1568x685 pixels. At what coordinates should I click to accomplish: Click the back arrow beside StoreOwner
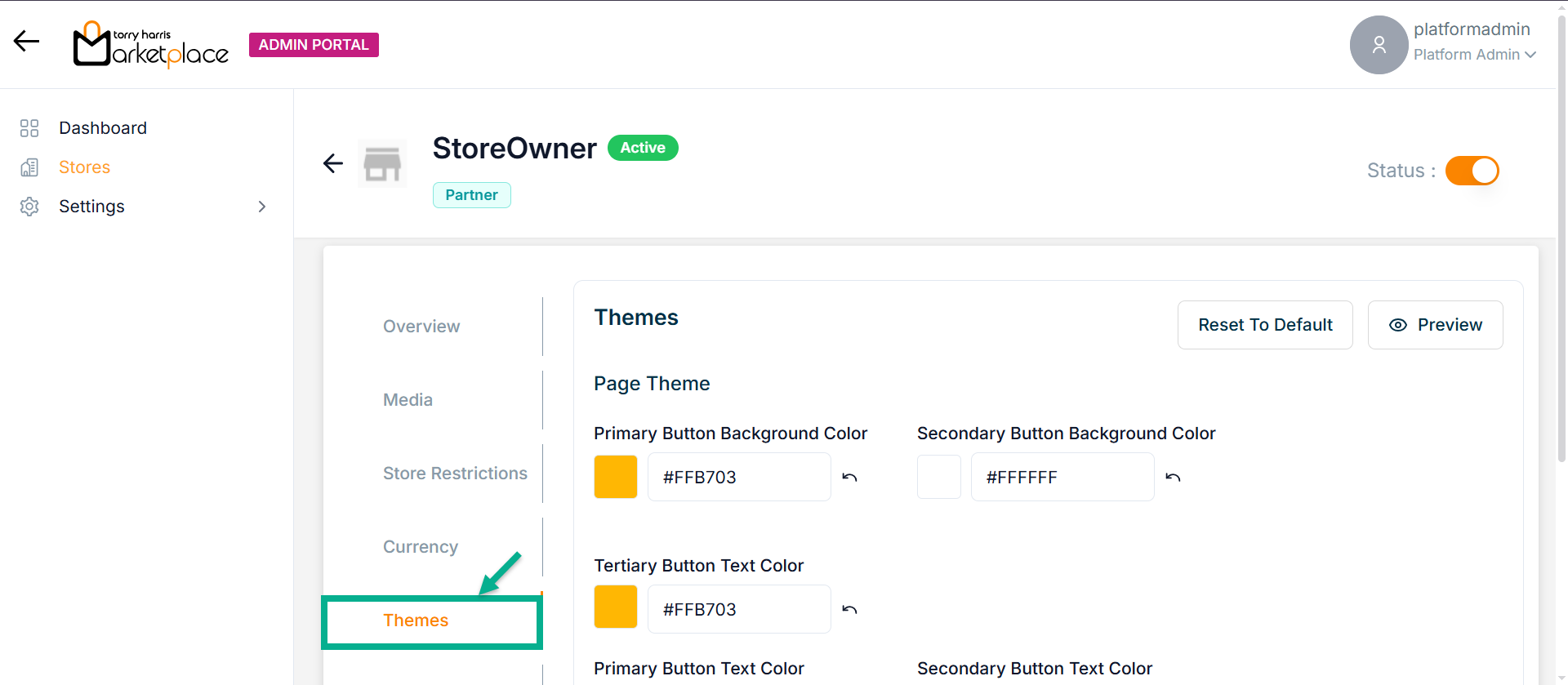click(x=333, y=163)
